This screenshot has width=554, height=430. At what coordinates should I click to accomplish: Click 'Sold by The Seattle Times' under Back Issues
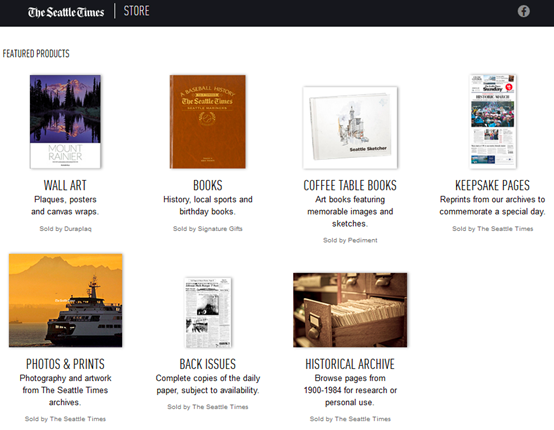click(208, 407)
